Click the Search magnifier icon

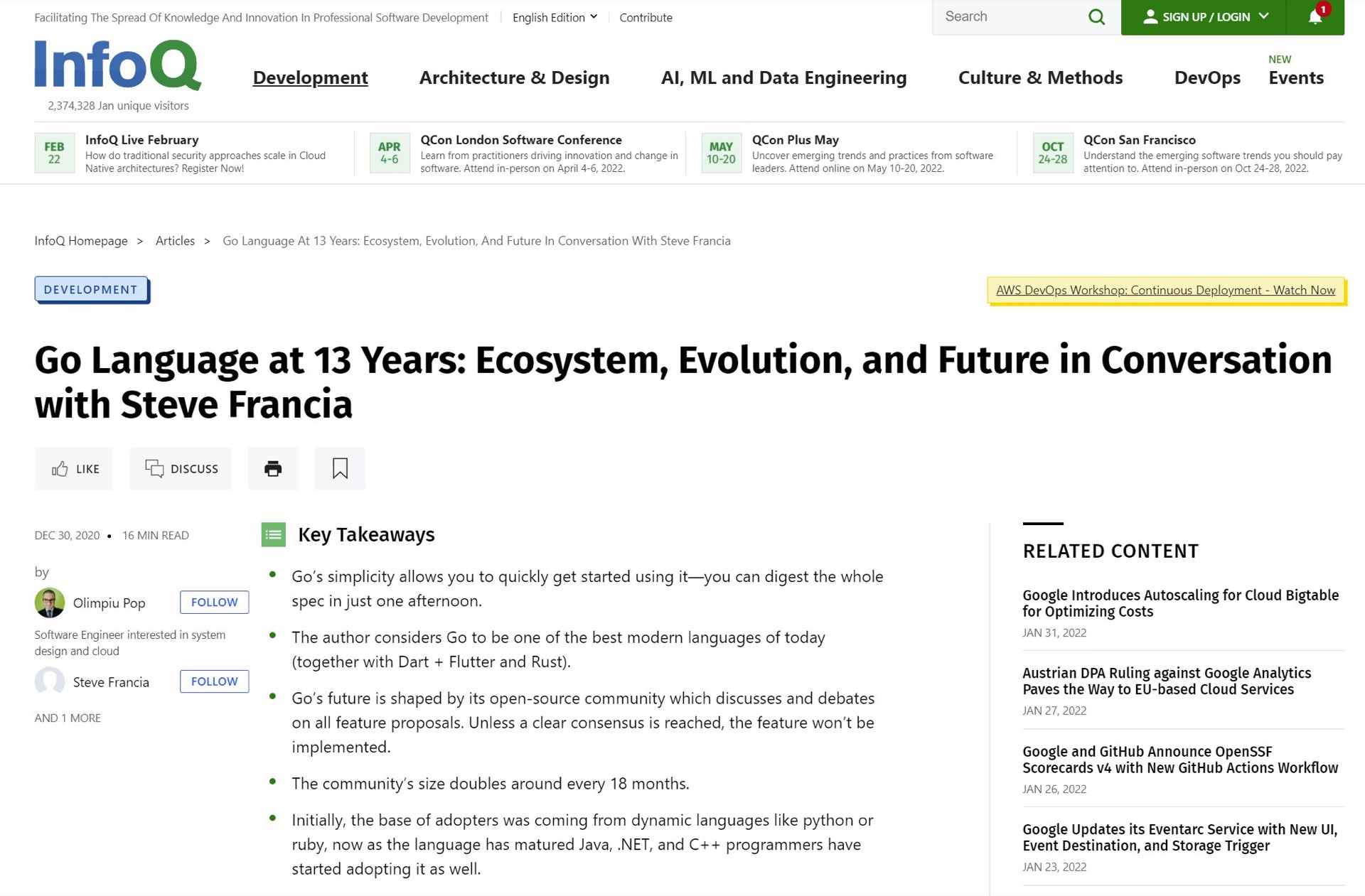(x=1097, y=17)
